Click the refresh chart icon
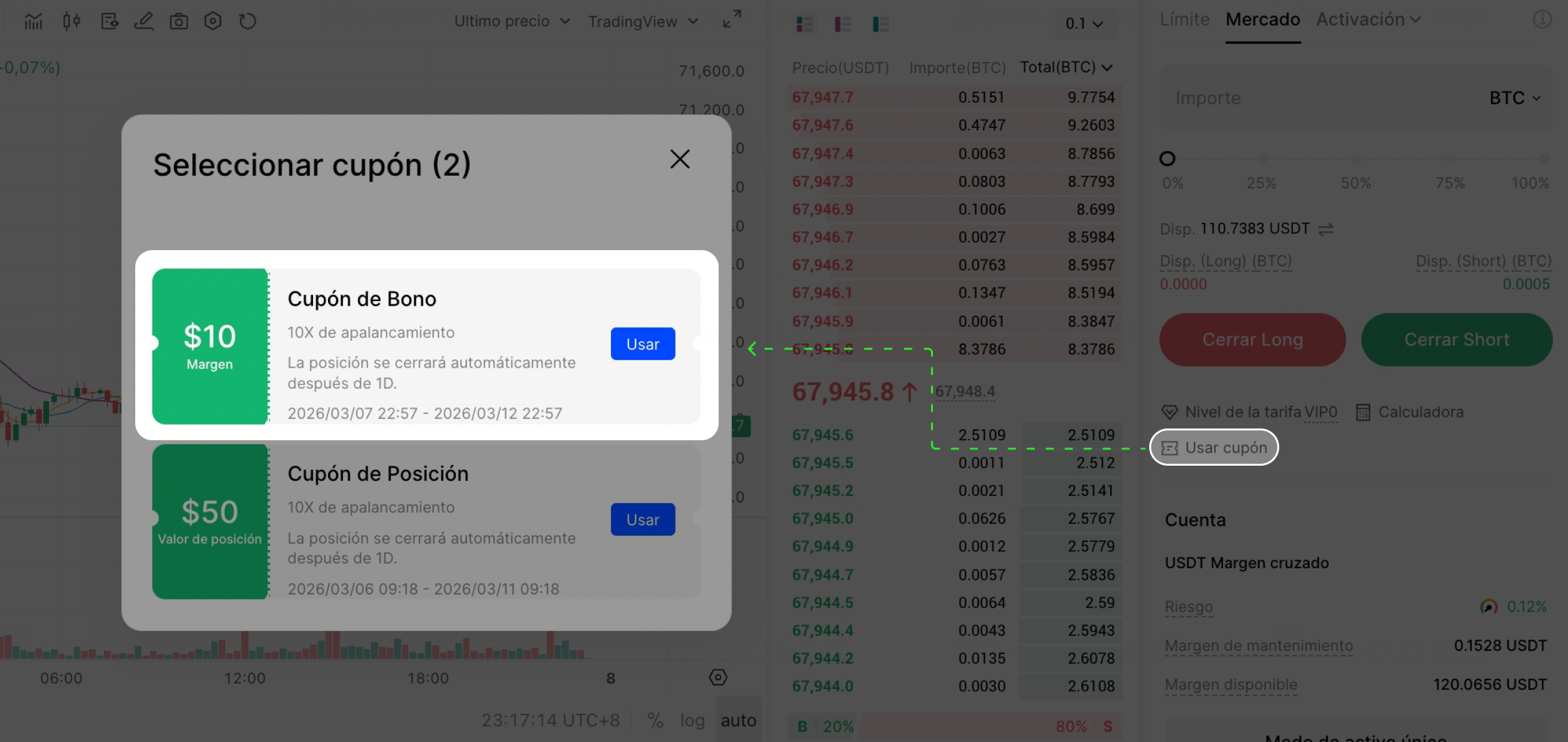The height and width of the screenshot is (742, 1568). (247, 22)
